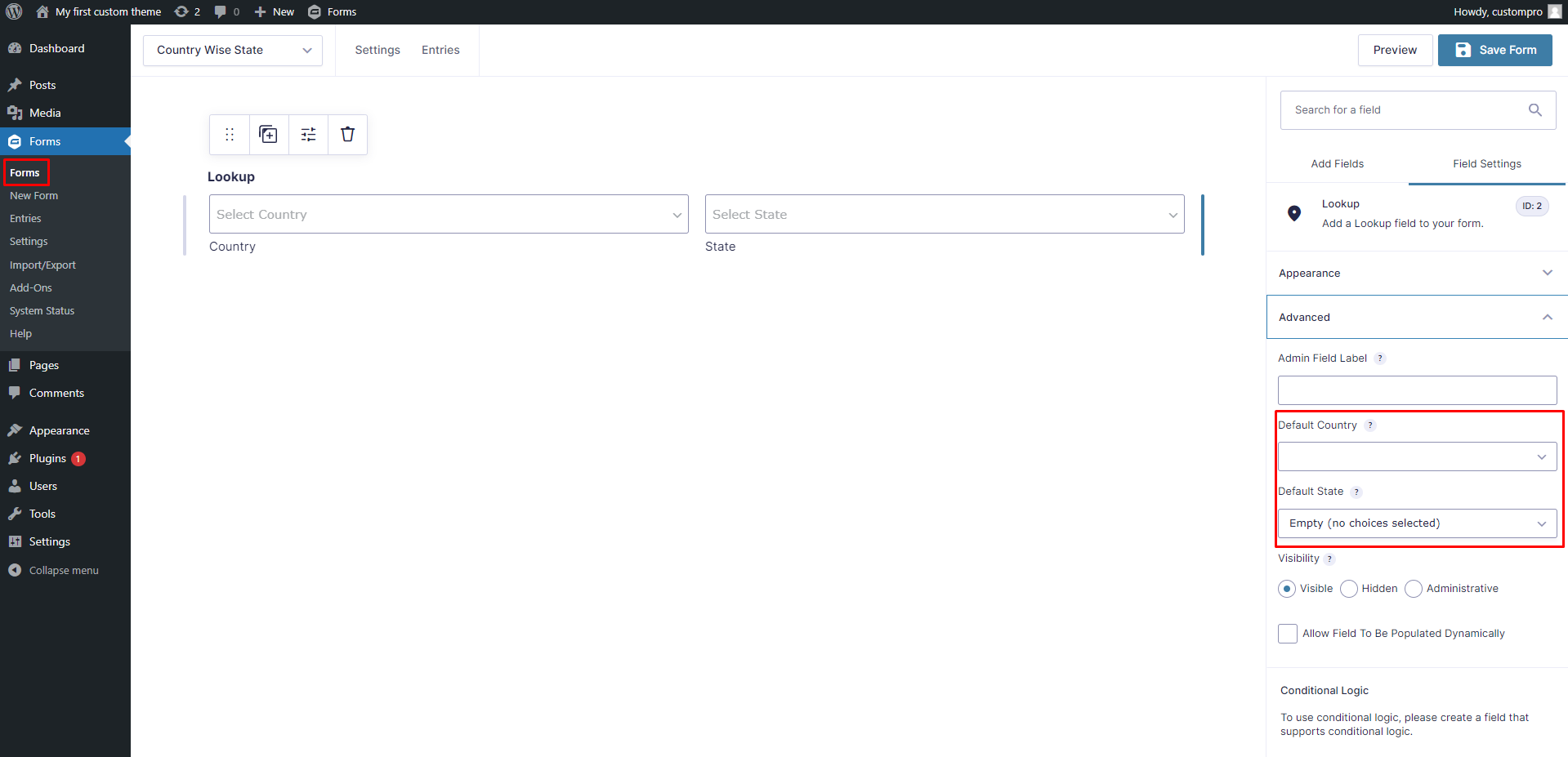Switch to the Field Settings tab
Screen dimensions: 1568x757
tap(1487, 163)
